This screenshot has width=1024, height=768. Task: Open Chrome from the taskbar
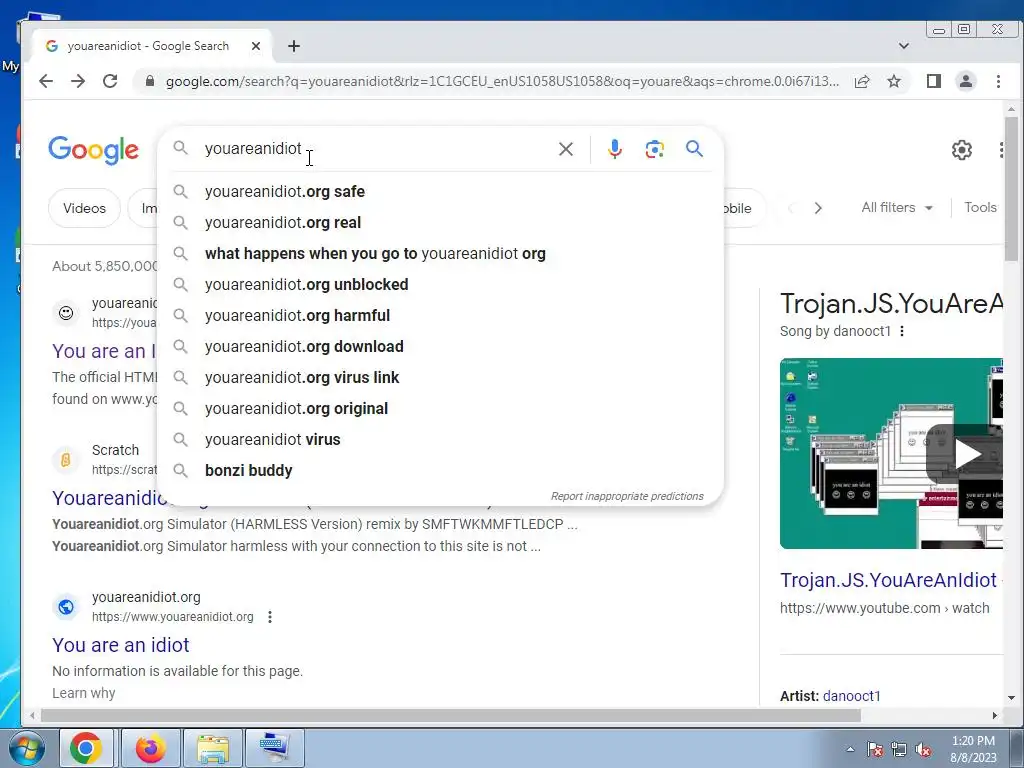[86, 748]
